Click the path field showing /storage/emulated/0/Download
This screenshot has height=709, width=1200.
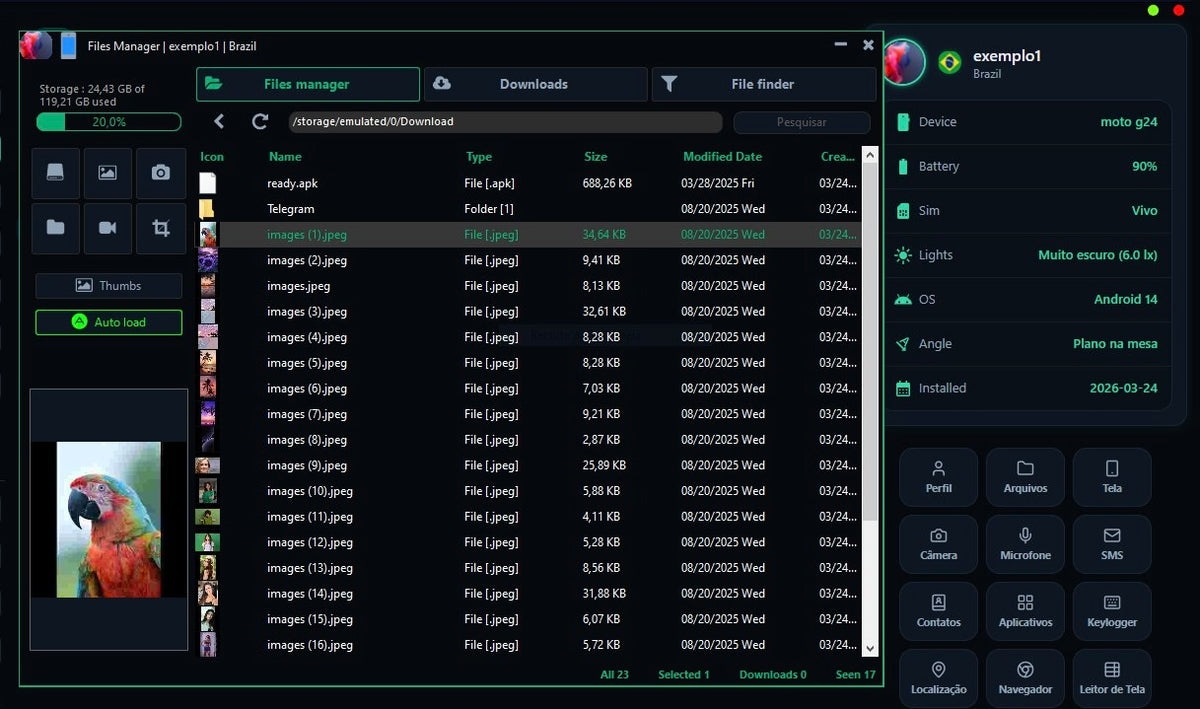(505, 122)
